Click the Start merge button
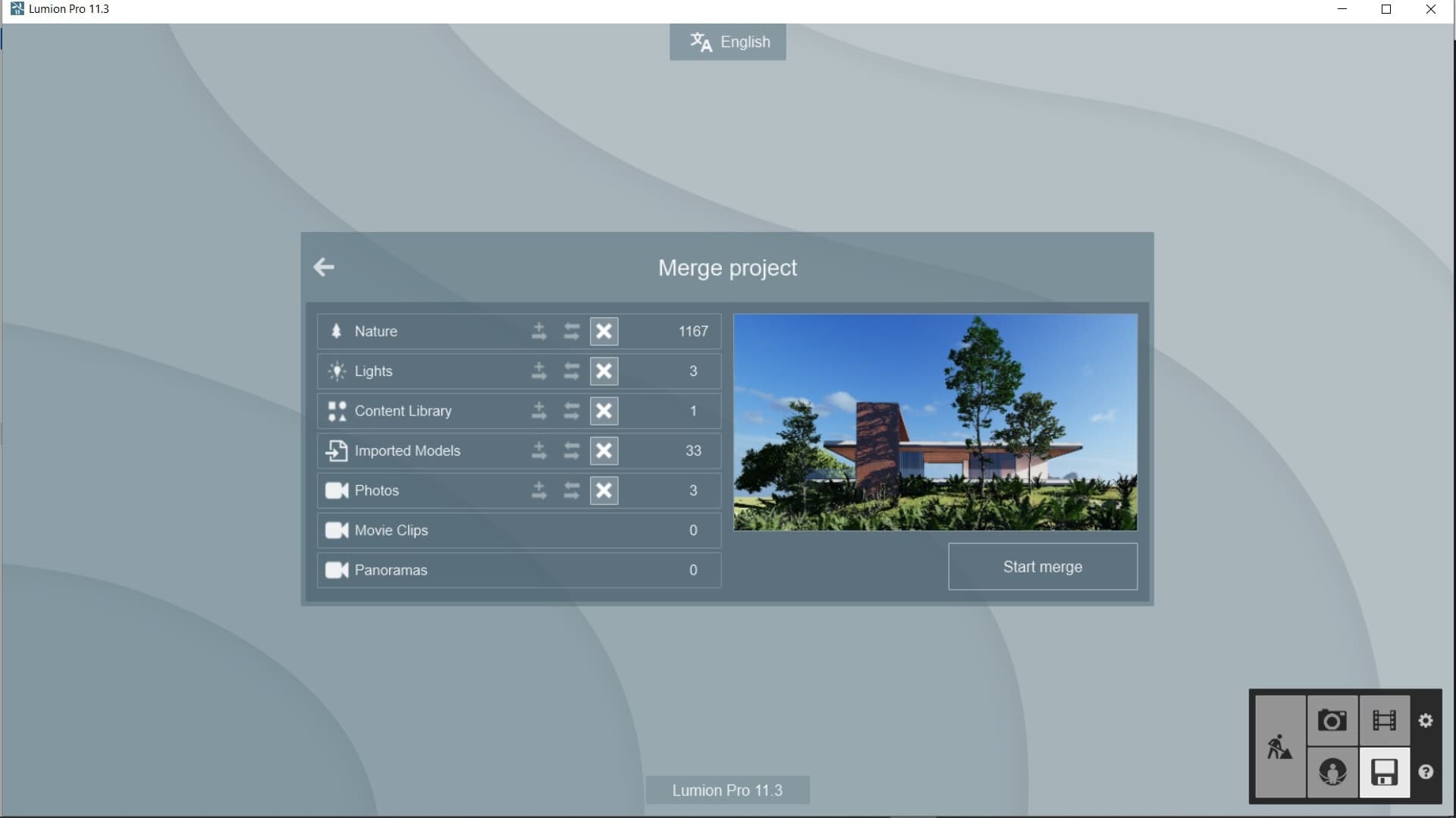Screen dimensions: 1456x818 tap(1042, 566)
